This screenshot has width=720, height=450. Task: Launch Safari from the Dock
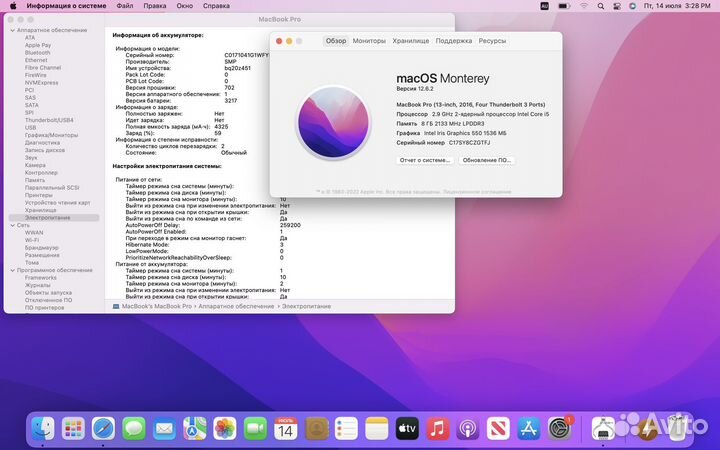103,429
